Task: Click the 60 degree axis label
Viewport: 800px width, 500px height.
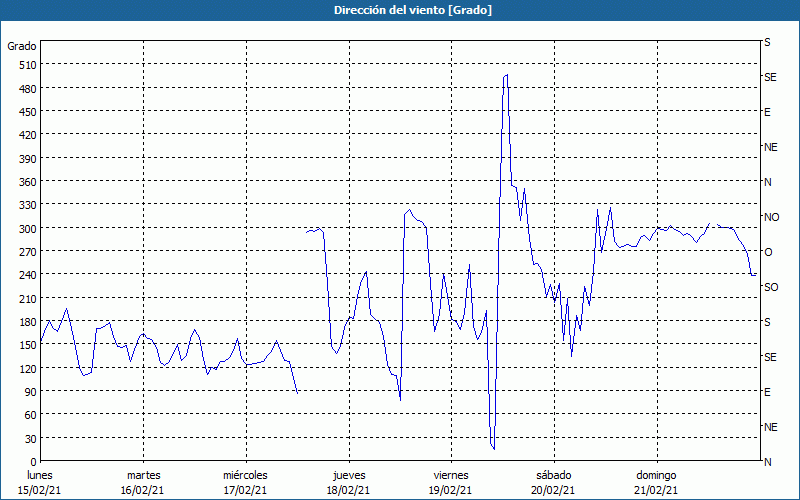Action: [x=31, y=415]
